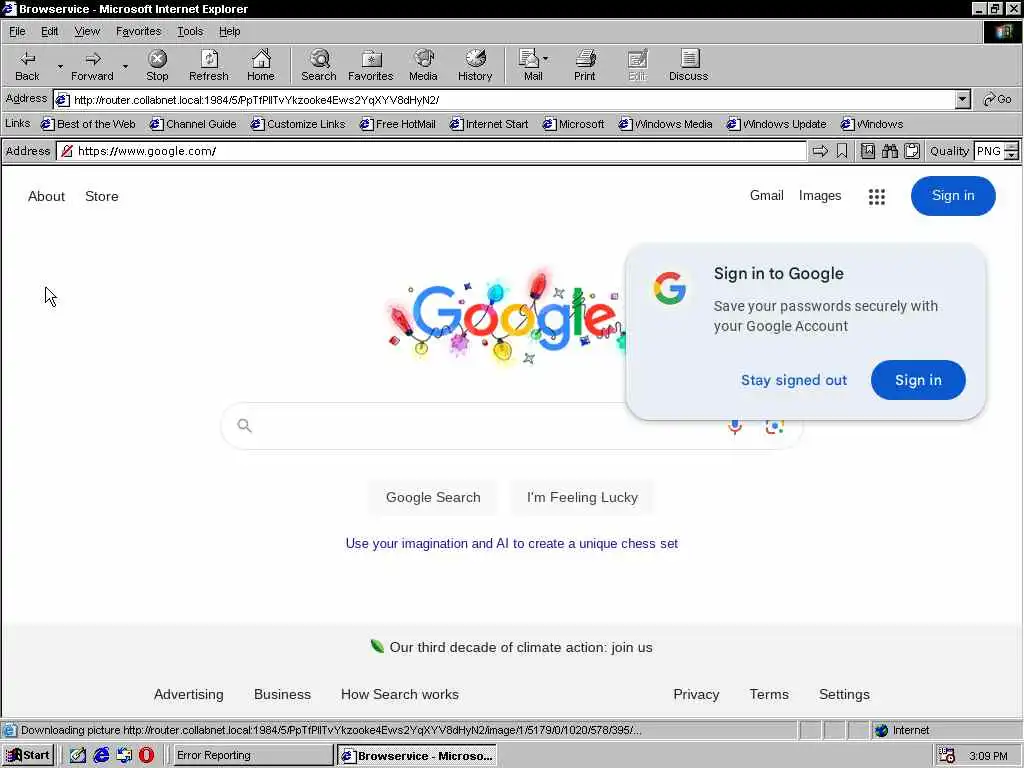Open the Settings footer link

(844, 695)
